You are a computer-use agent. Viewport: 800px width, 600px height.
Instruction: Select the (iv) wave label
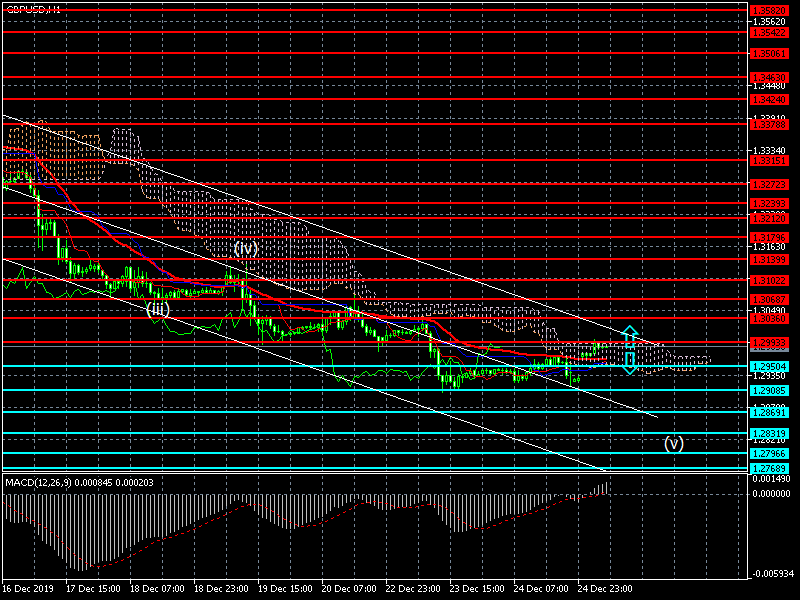pyautogui.click(x=246, y=248)
